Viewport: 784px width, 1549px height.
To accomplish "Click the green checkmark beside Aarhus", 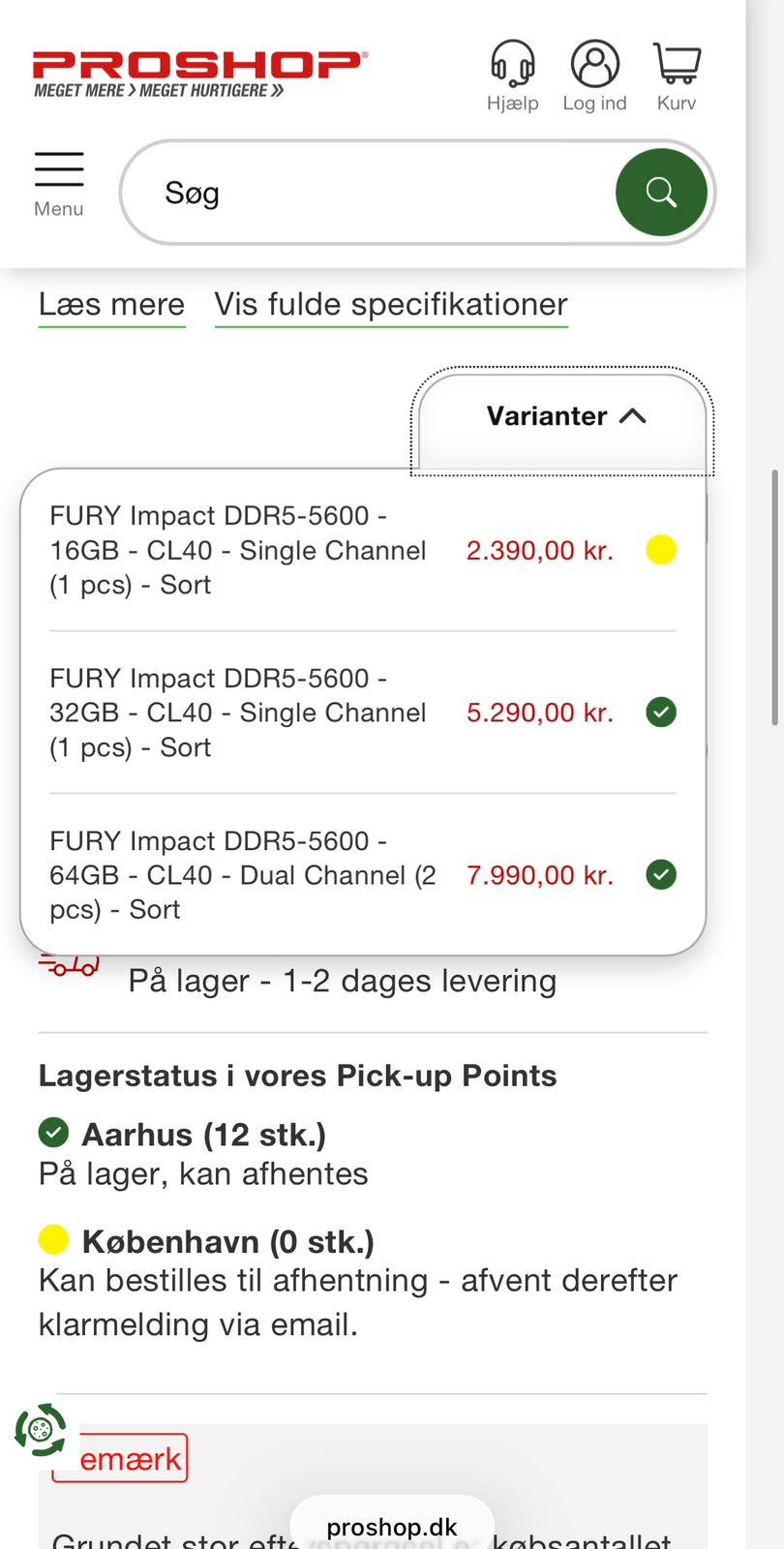I will click(53, 1132).
